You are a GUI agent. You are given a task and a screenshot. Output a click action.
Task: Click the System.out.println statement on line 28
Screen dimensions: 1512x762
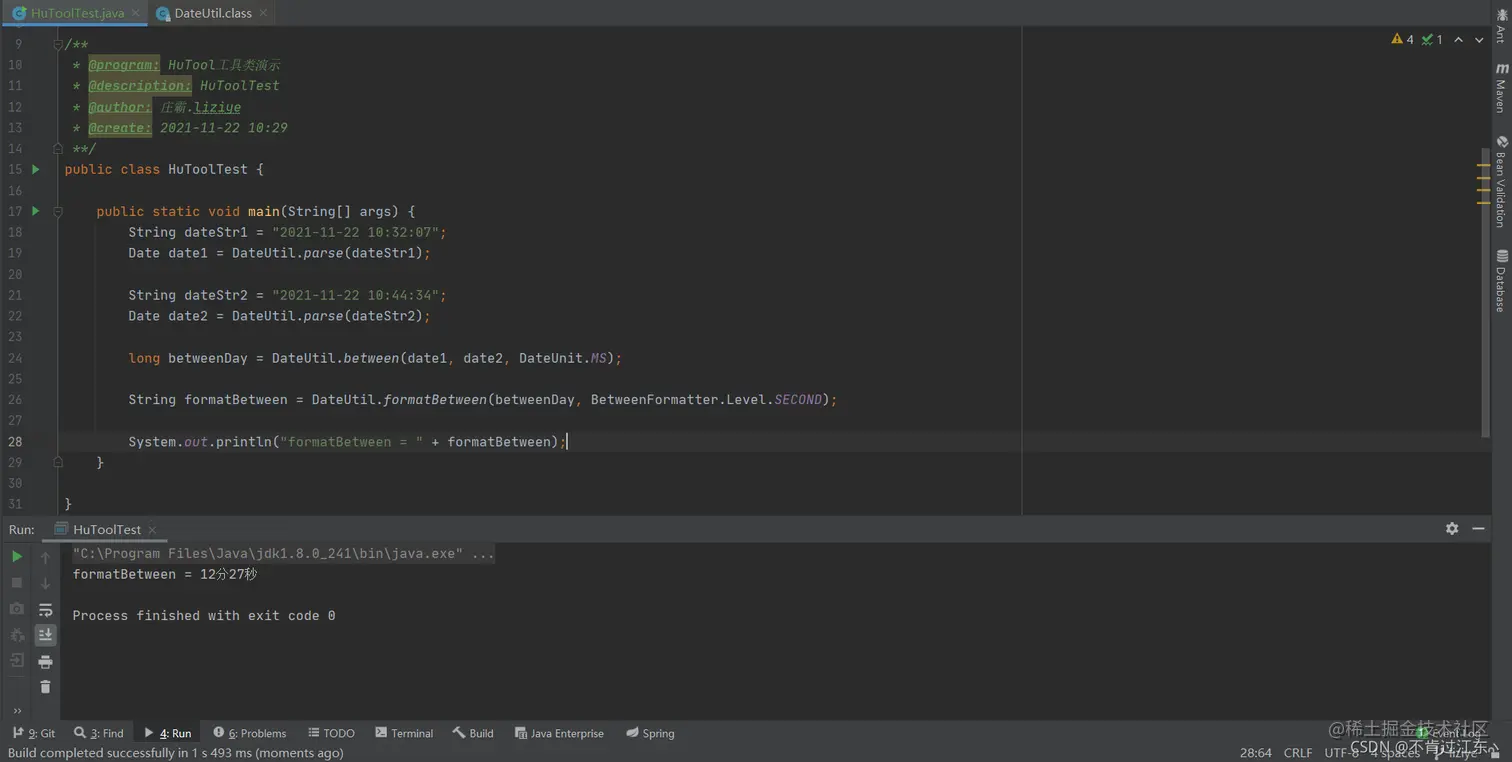coord(347,441)
